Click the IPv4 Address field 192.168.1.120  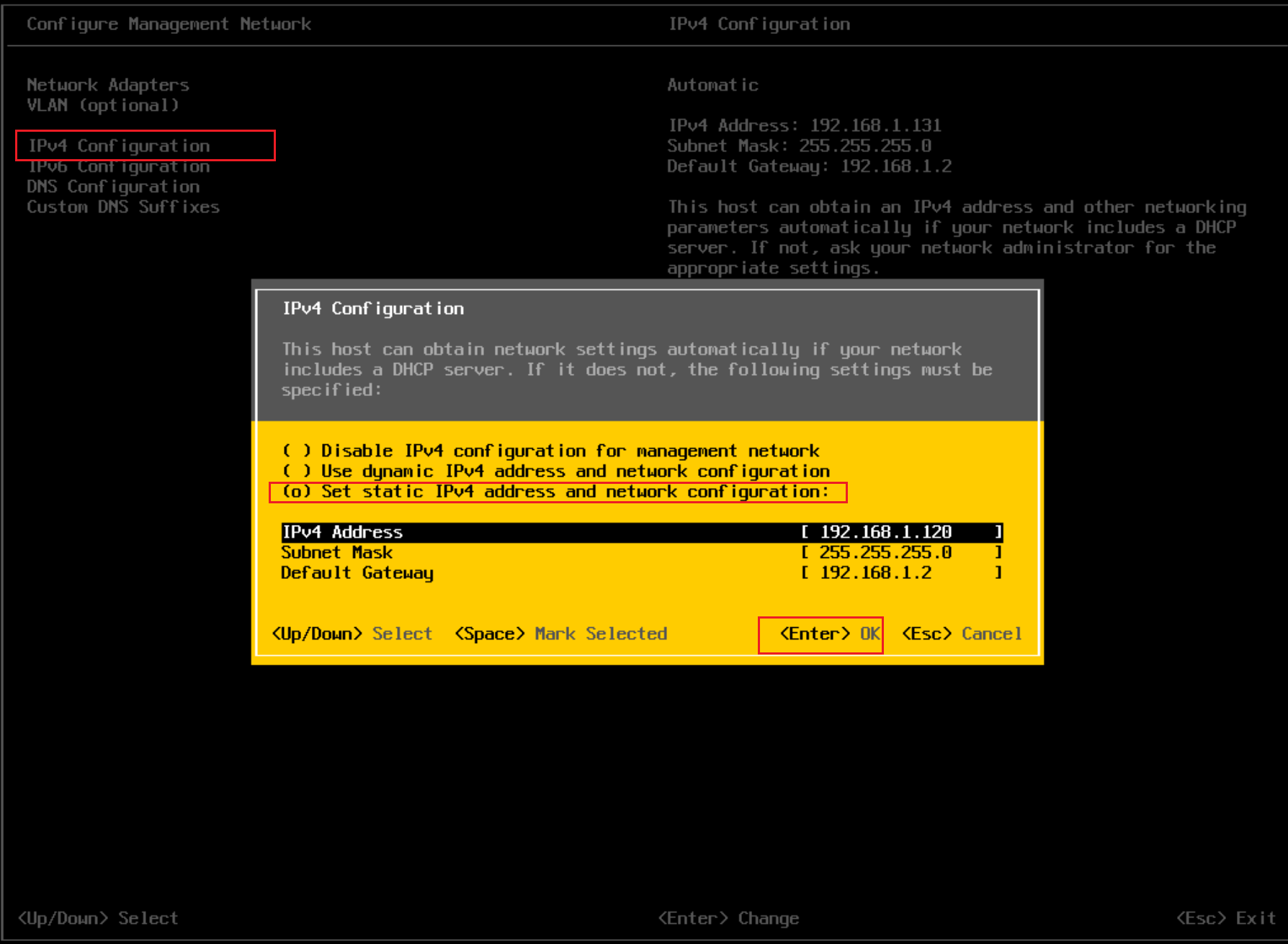click(x=901, y=532)
